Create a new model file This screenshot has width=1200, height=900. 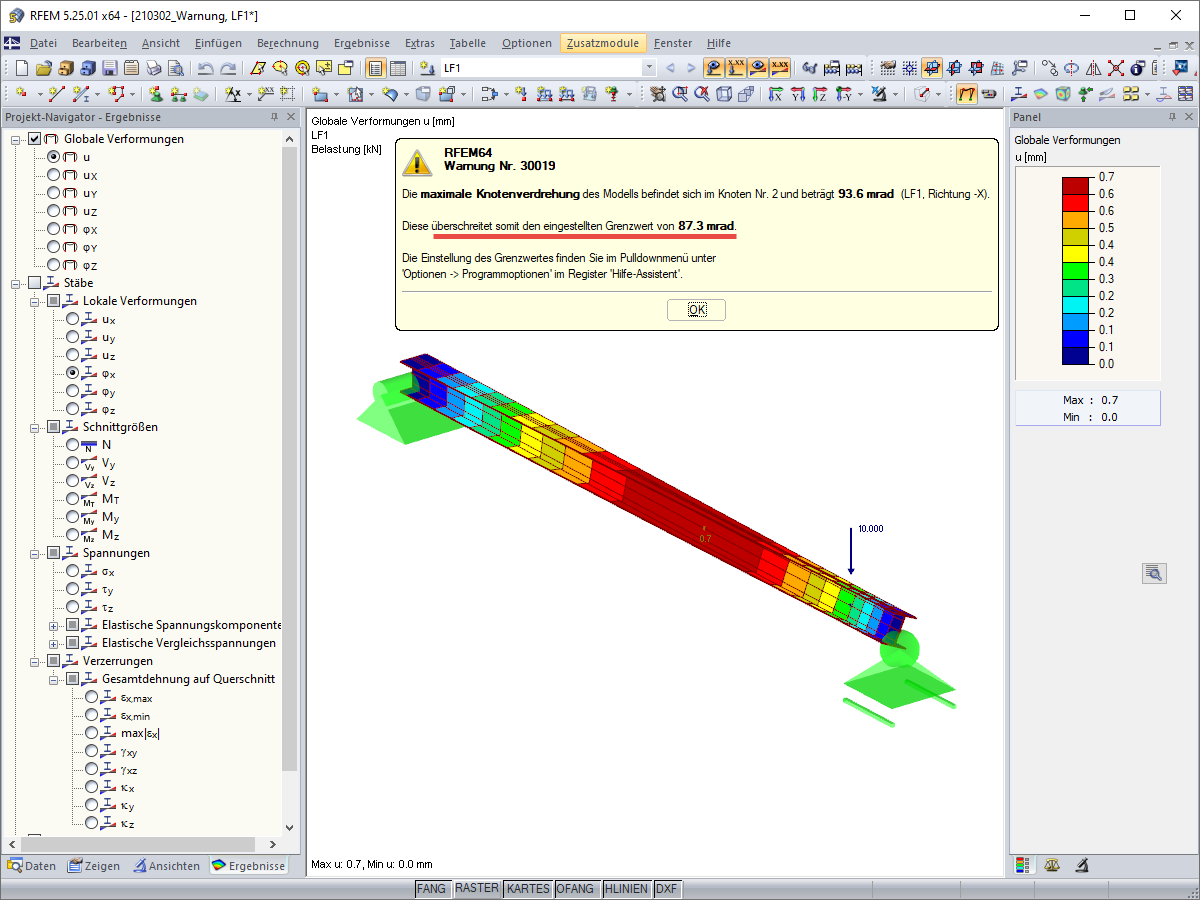pyautogui.click(x=21, y=67)
